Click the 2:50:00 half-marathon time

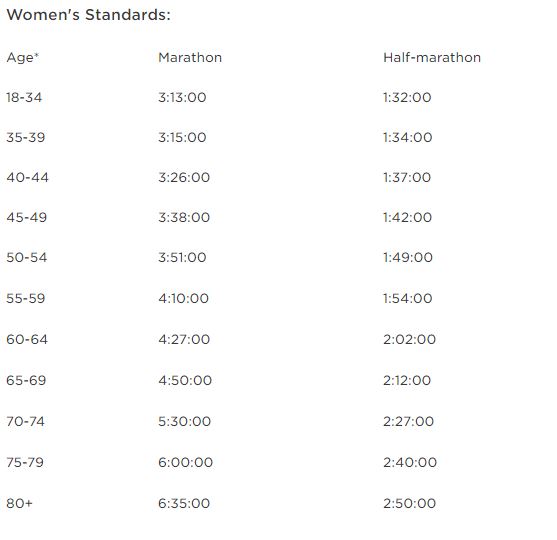(x=410, y=503)
